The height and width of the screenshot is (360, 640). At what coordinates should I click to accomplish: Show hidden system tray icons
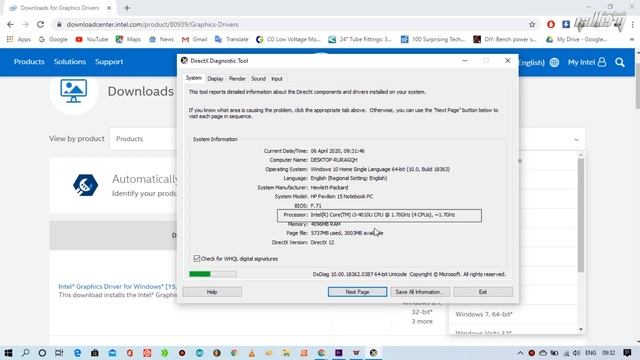pos(520,353)
